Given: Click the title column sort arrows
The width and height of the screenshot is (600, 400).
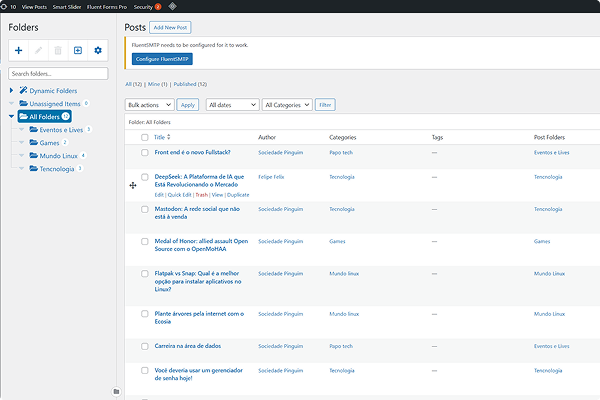Looking at the screenshot, I should [x=169, y=136].
